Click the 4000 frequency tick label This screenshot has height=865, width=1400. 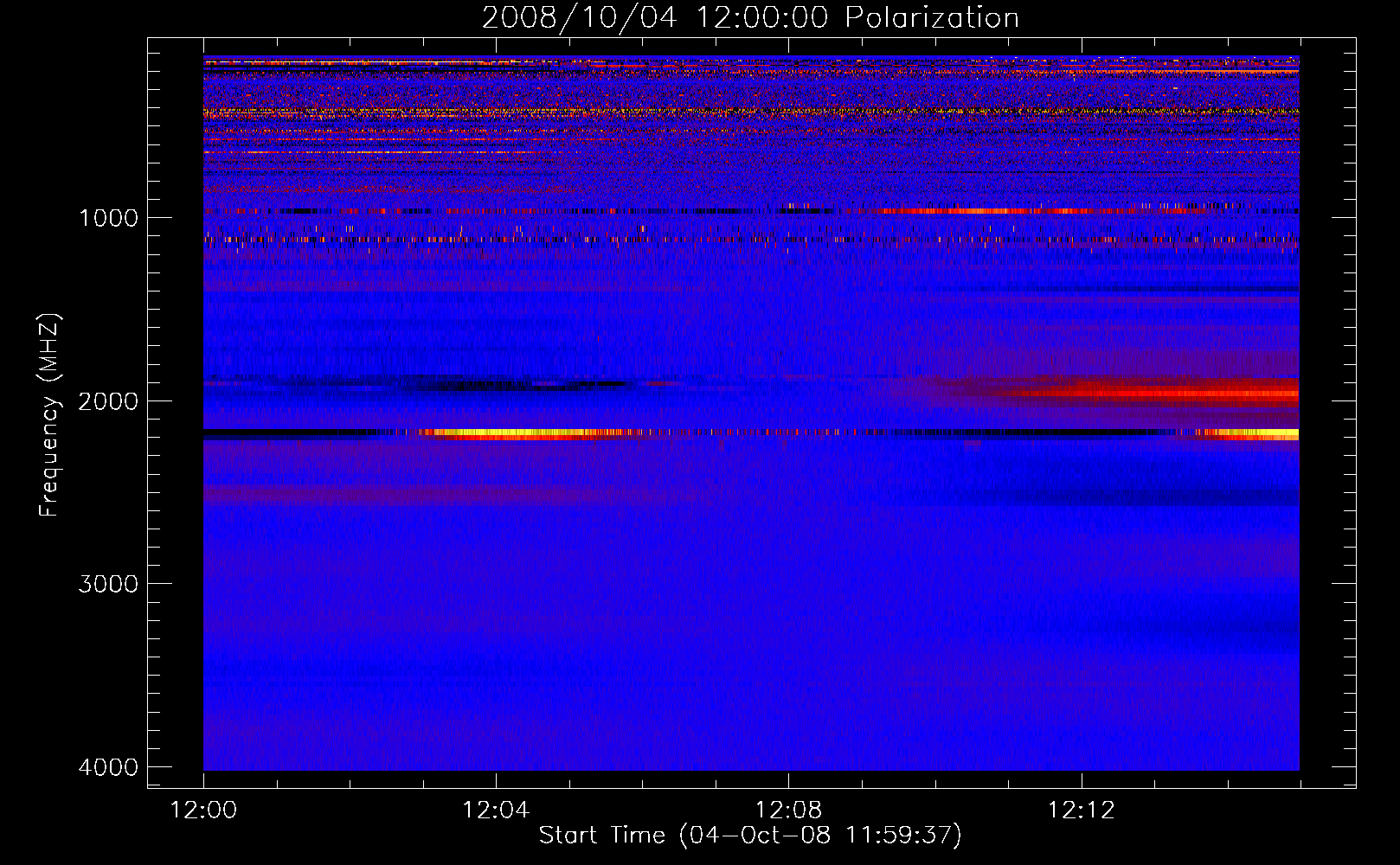pyautogui.click(x=108, y=767)
